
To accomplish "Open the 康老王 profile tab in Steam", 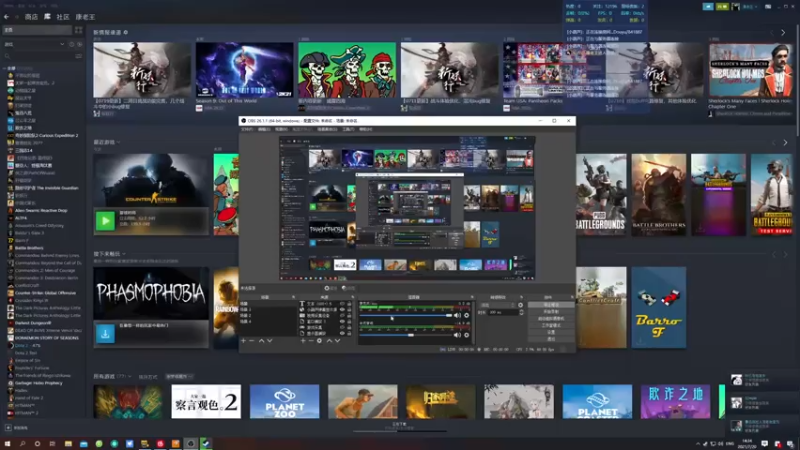I will (x=85, y=17).
